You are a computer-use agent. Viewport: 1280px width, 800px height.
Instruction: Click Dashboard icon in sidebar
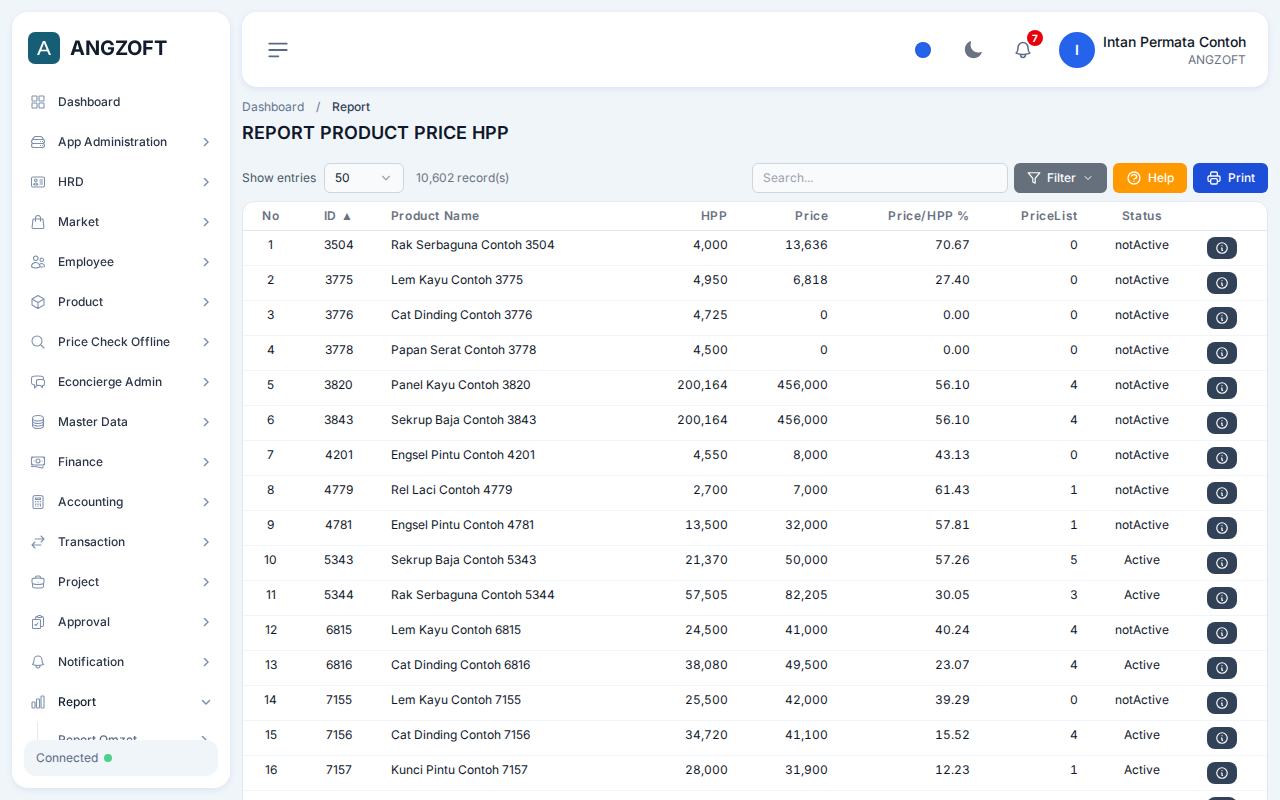pyautogui.click(x=38, y=102)
